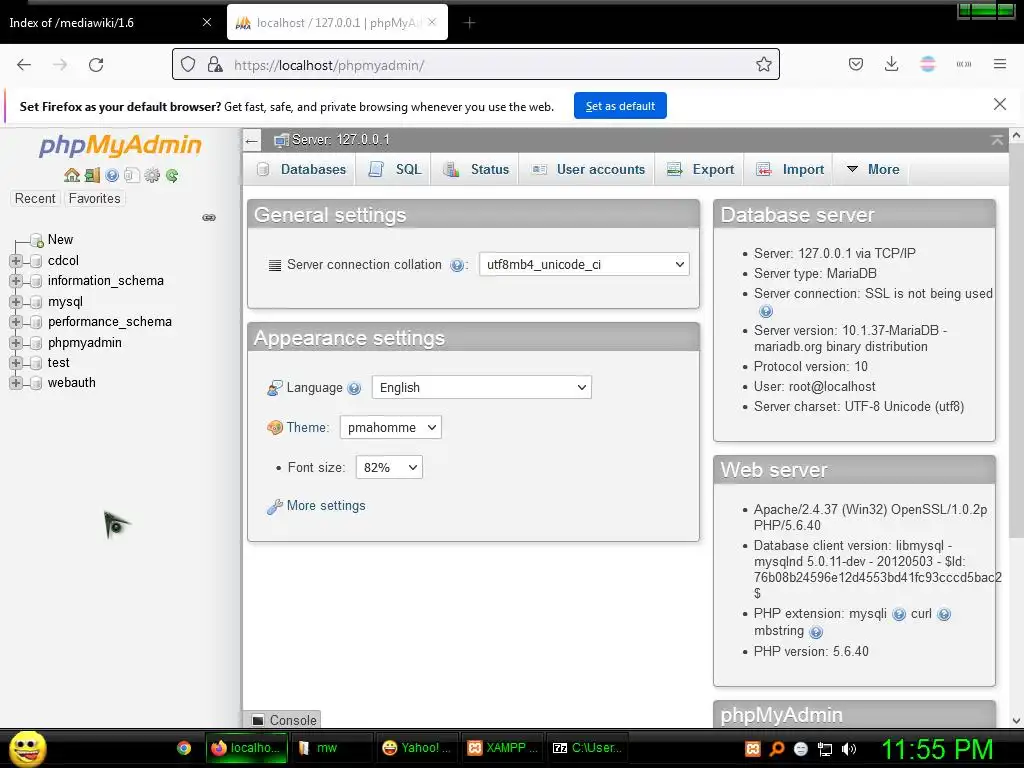Viewport: 1024px width, 768px height.
Task: Open the XAMPP taskbar button
Action: 504,748
